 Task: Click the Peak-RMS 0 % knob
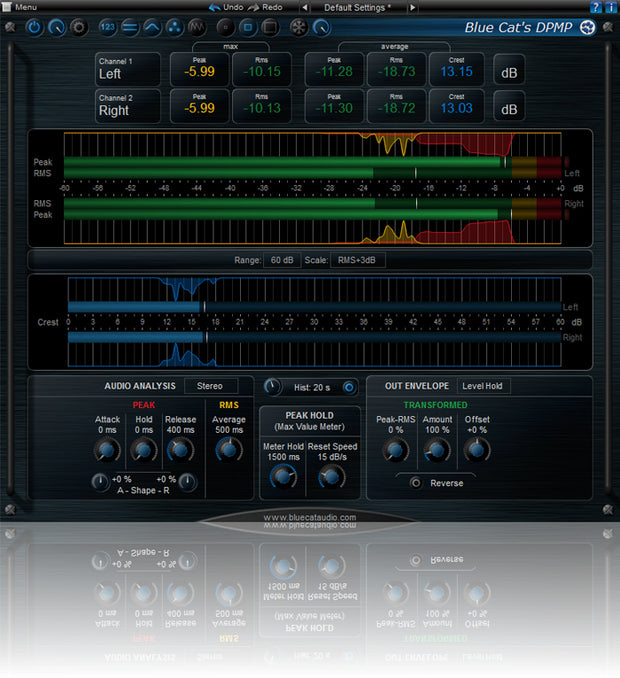tap(395, 450)
